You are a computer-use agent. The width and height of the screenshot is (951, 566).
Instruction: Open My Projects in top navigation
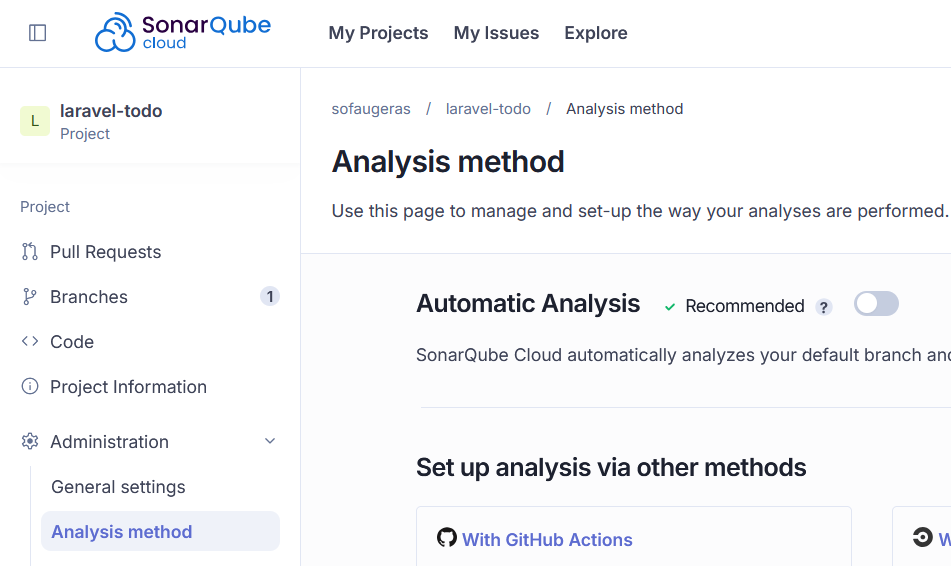(378, 33)
